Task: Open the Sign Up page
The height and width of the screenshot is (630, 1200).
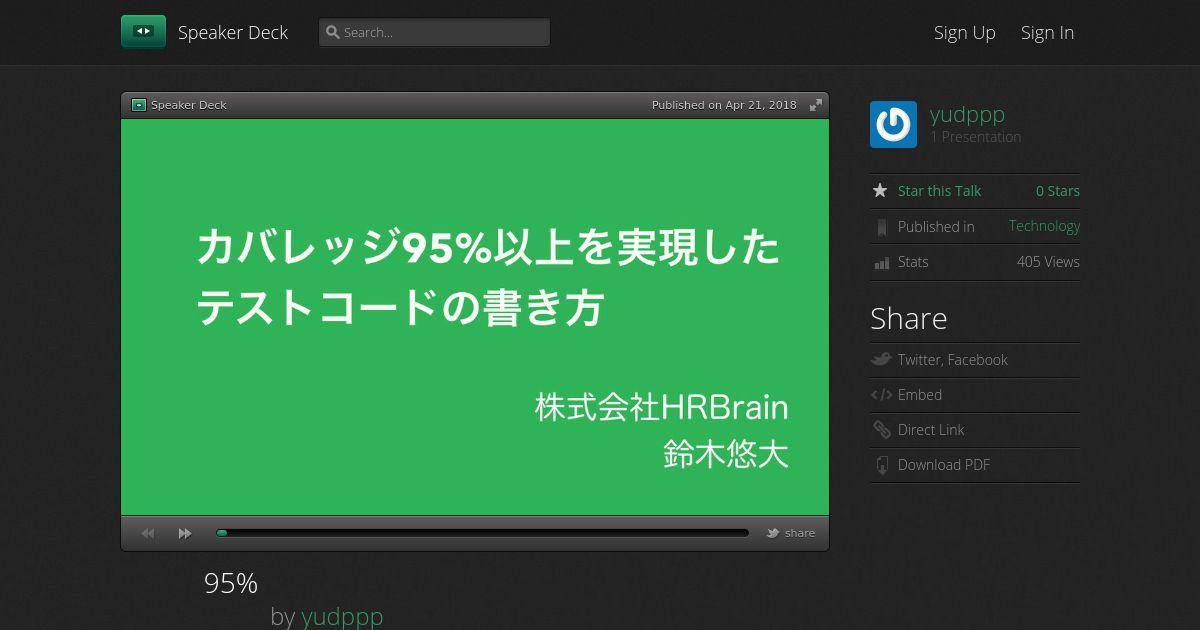Action: click(x=965, y=32)
